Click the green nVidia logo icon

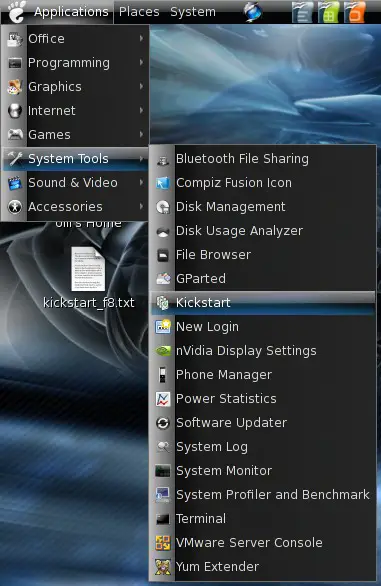163,351
